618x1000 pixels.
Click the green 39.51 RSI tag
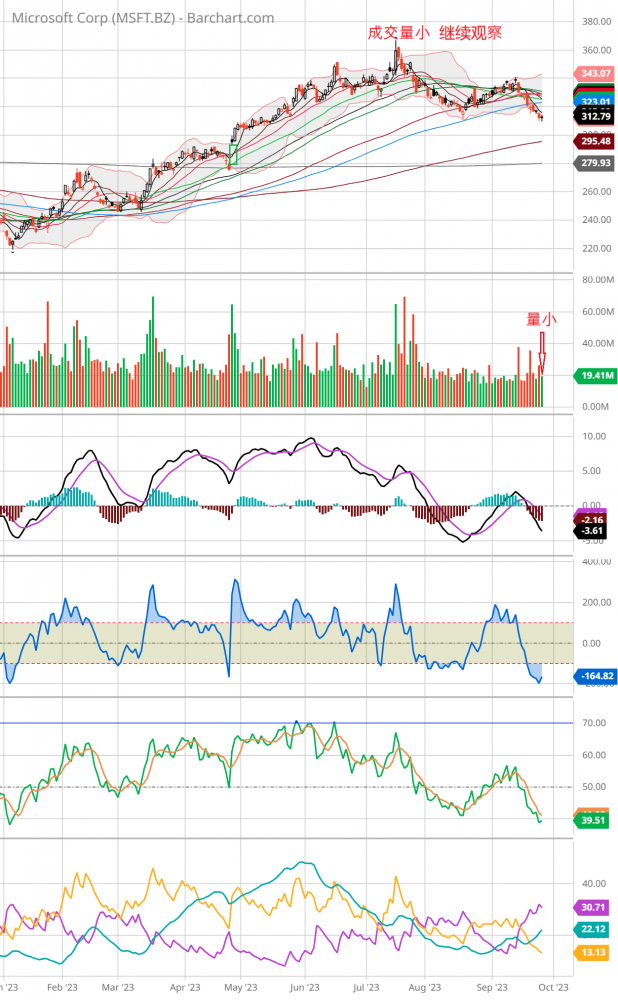pyautogui.click(x=596, y=820)
